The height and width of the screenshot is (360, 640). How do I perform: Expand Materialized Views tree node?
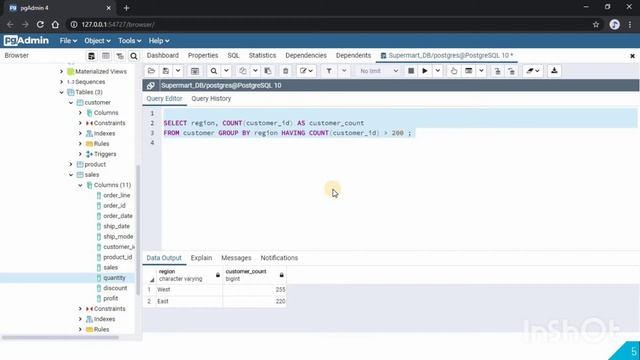[x=62, y=72]
